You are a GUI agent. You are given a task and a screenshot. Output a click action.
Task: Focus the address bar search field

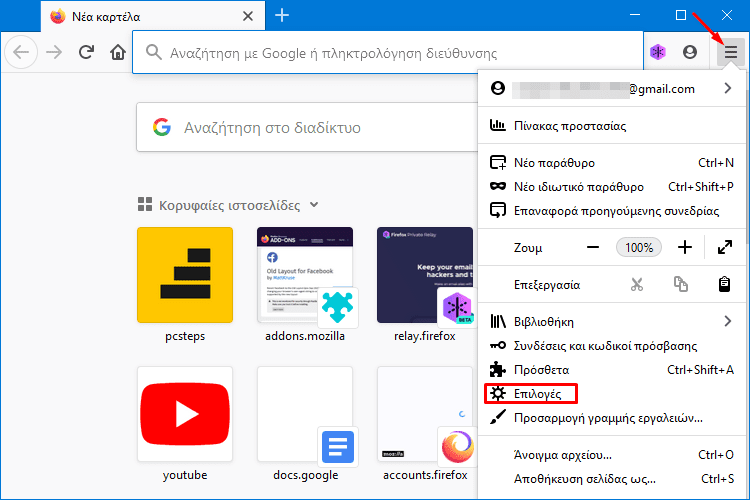click(387, 52)
